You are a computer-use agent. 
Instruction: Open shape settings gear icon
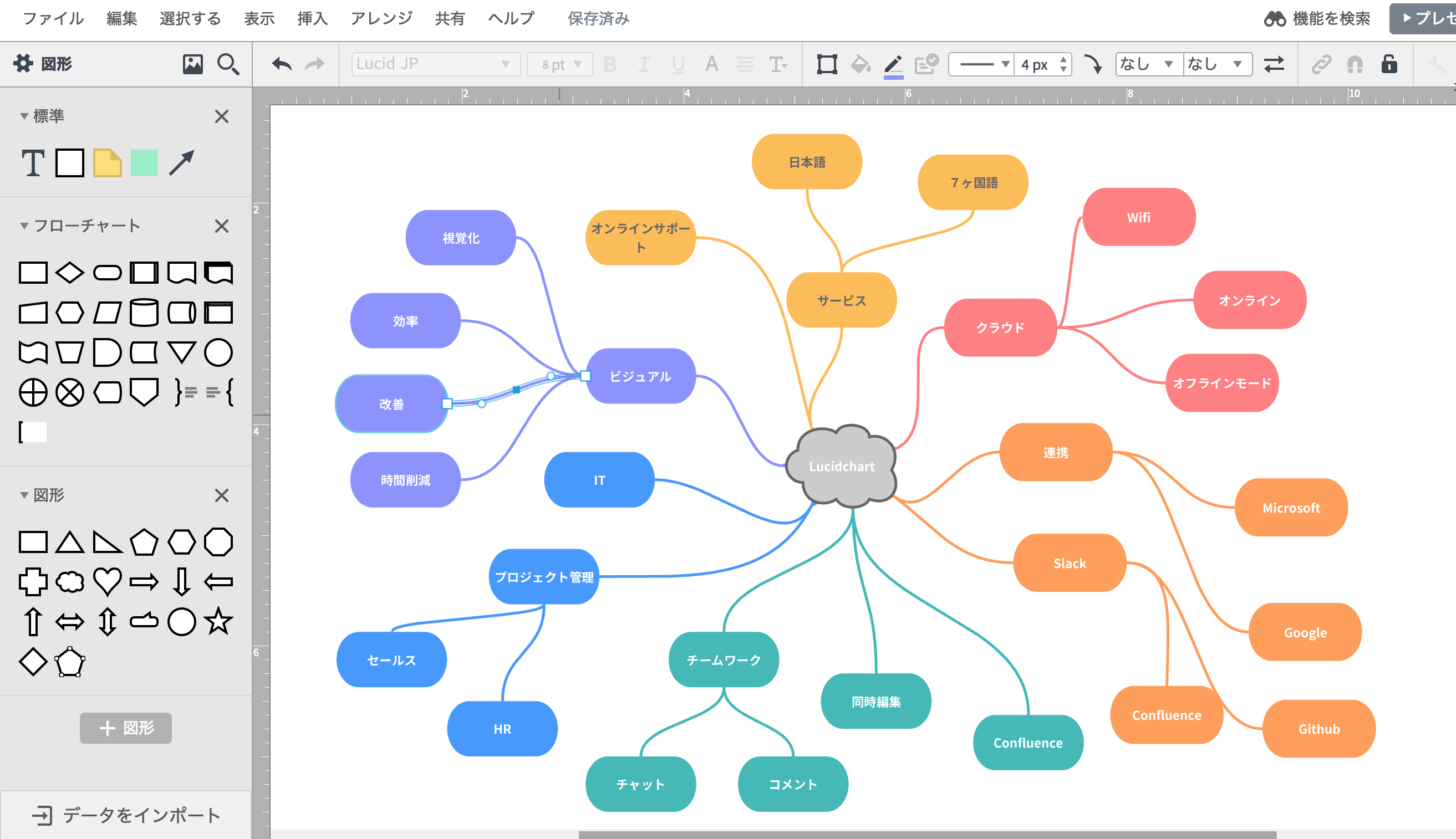click(x=24, y=63)
